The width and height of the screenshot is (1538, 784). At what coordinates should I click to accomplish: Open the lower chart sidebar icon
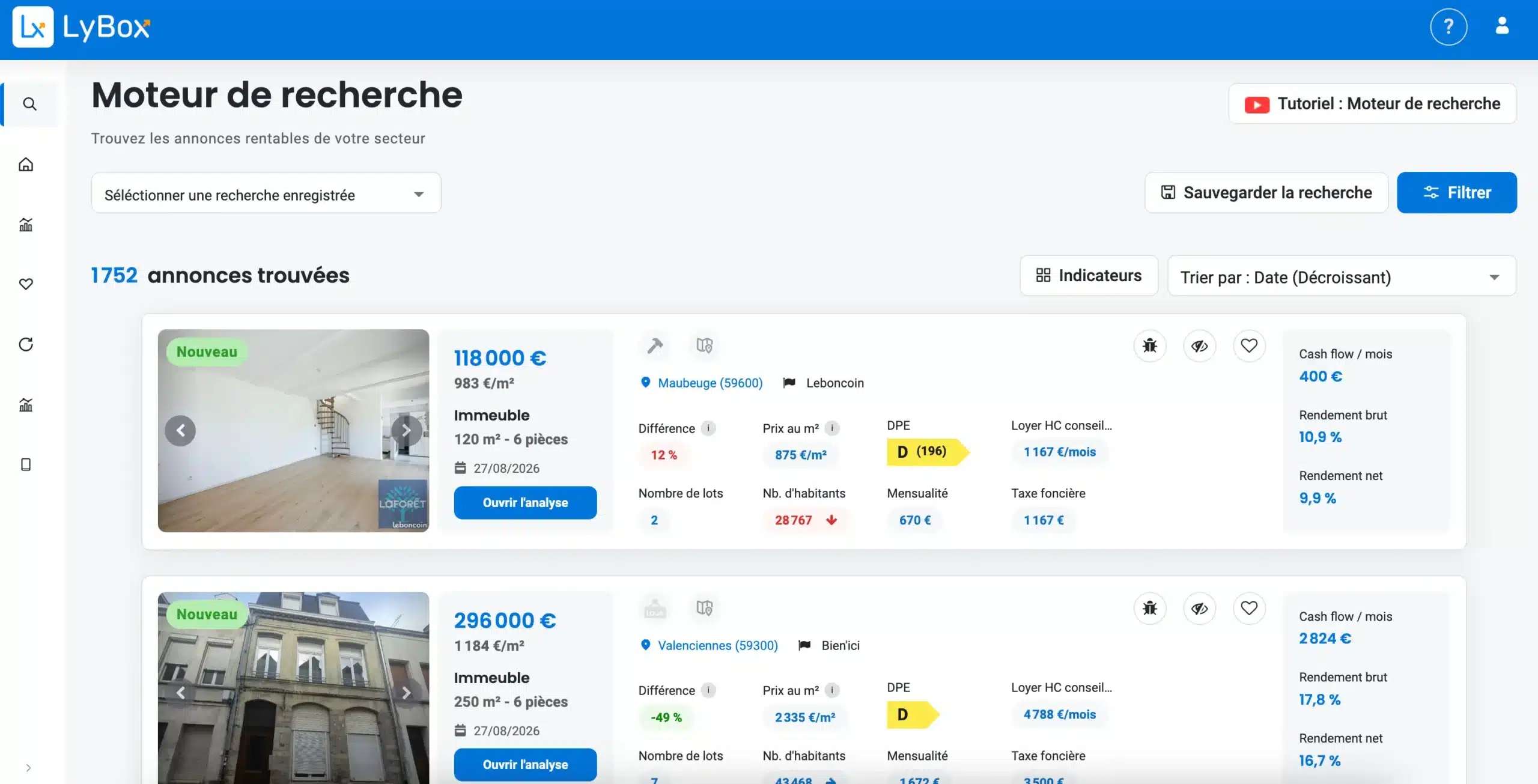26,404
